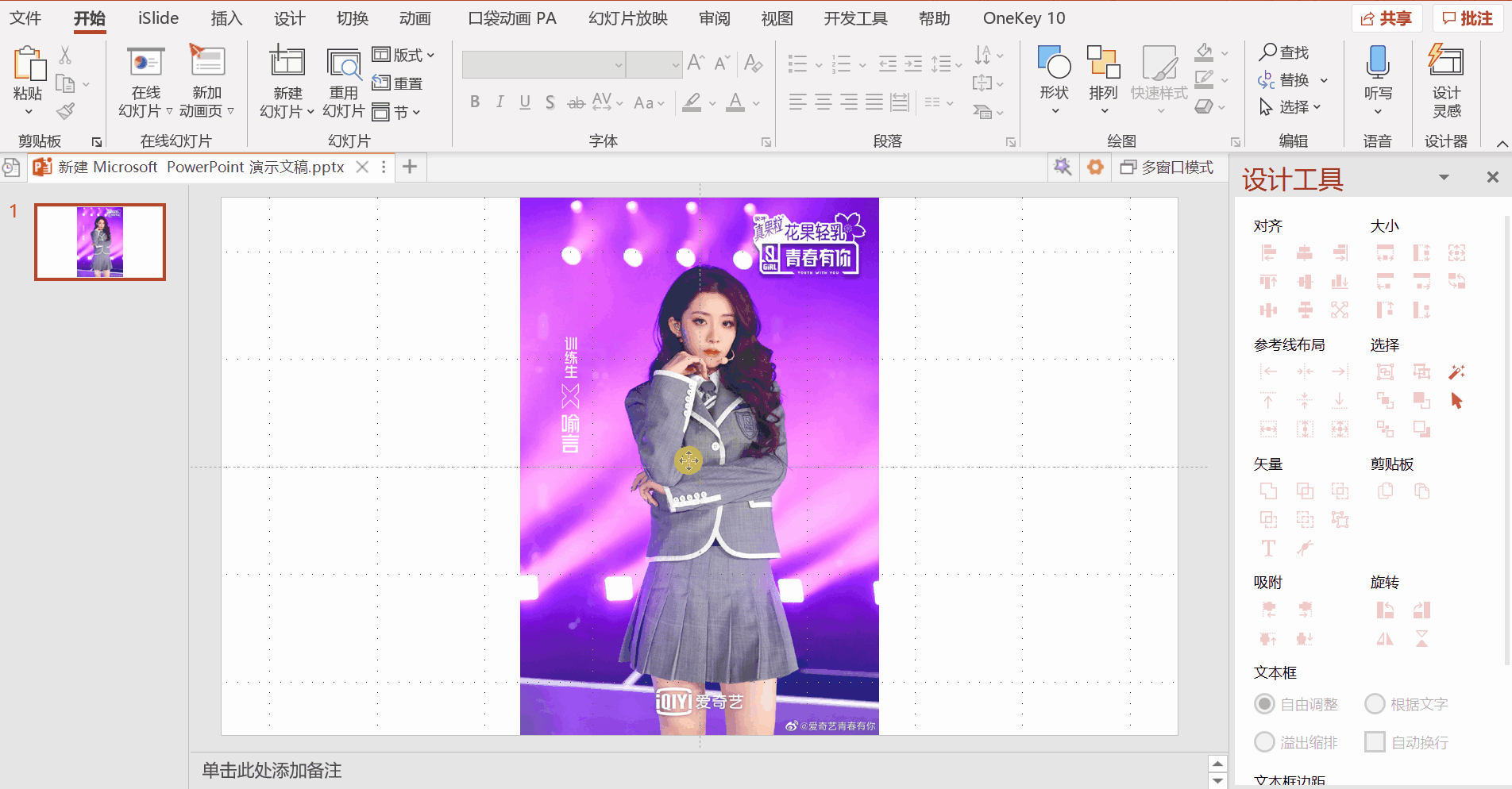Click the orange gear settings icon in tab bar
Viewport: 1512px width, 789px height.
(1096, 167)
